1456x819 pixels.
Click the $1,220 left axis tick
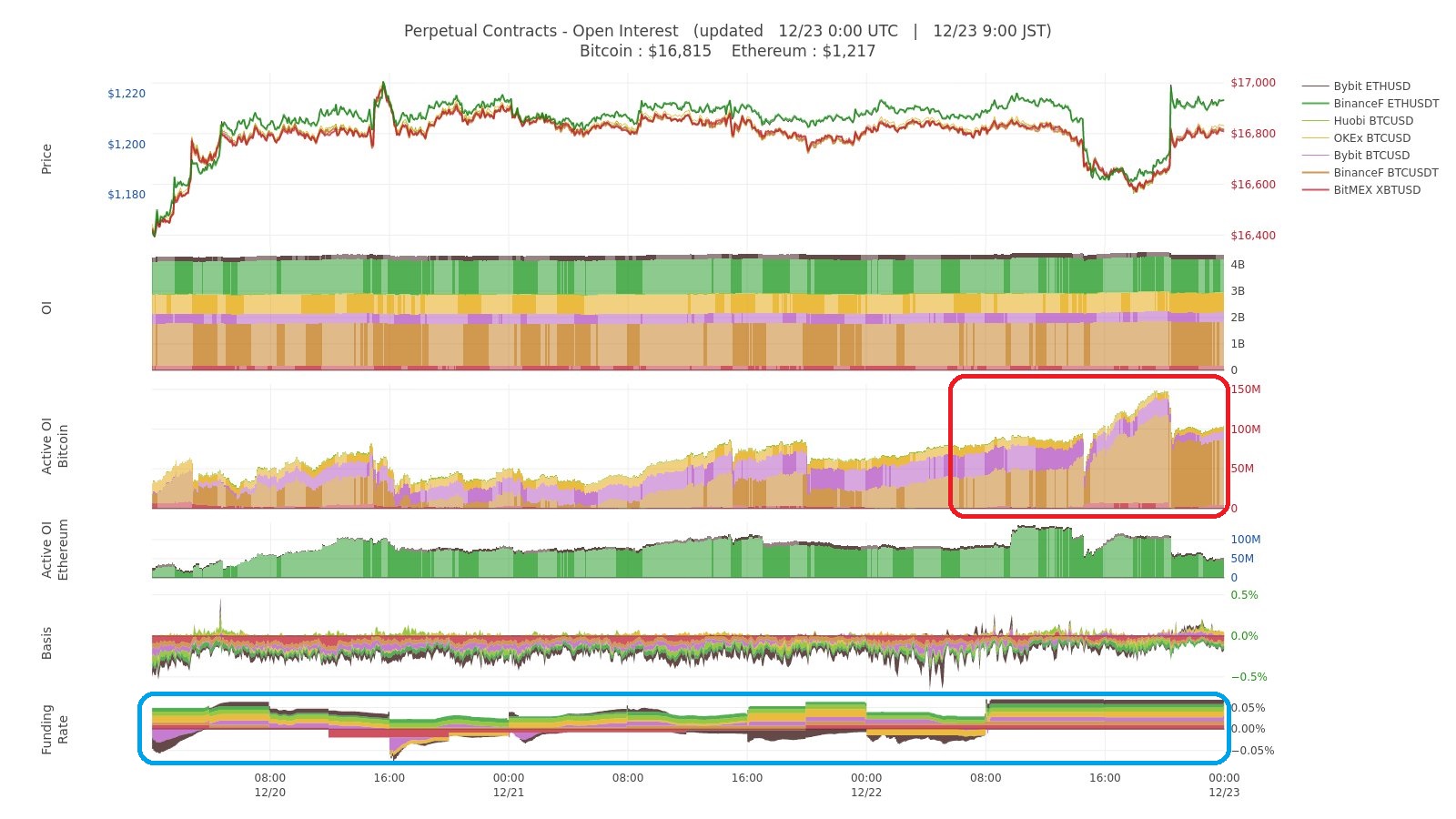tap(126, 94)
